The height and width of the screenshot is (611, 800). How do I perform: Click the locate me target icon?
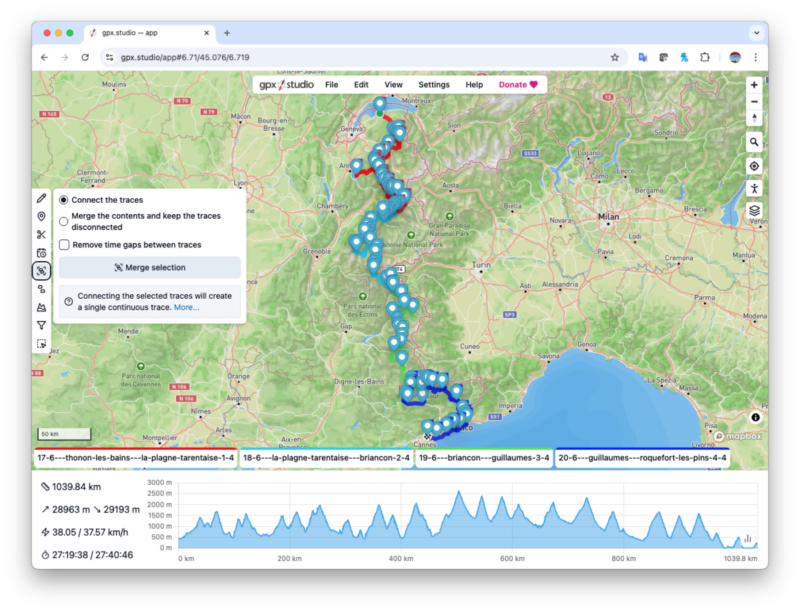(754, 166)
